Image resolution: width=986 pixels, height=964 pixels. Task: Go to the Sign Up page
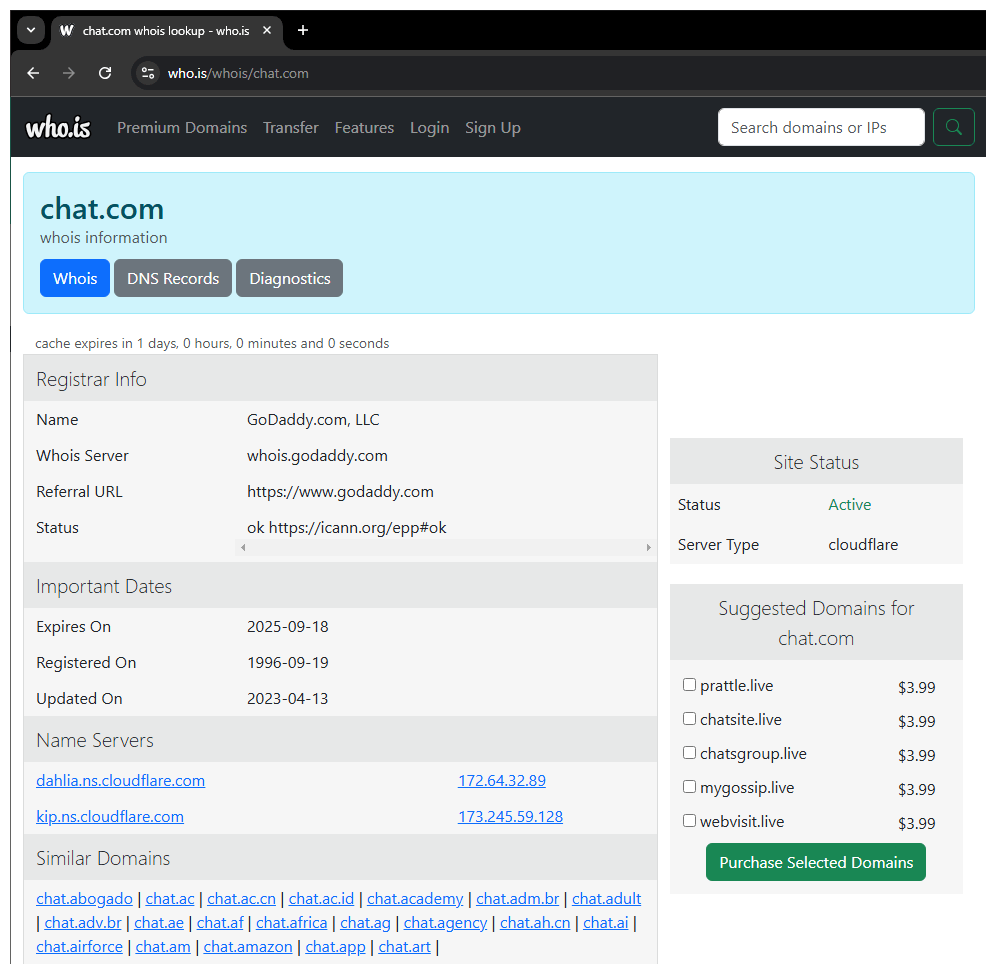tap(492, 128)
